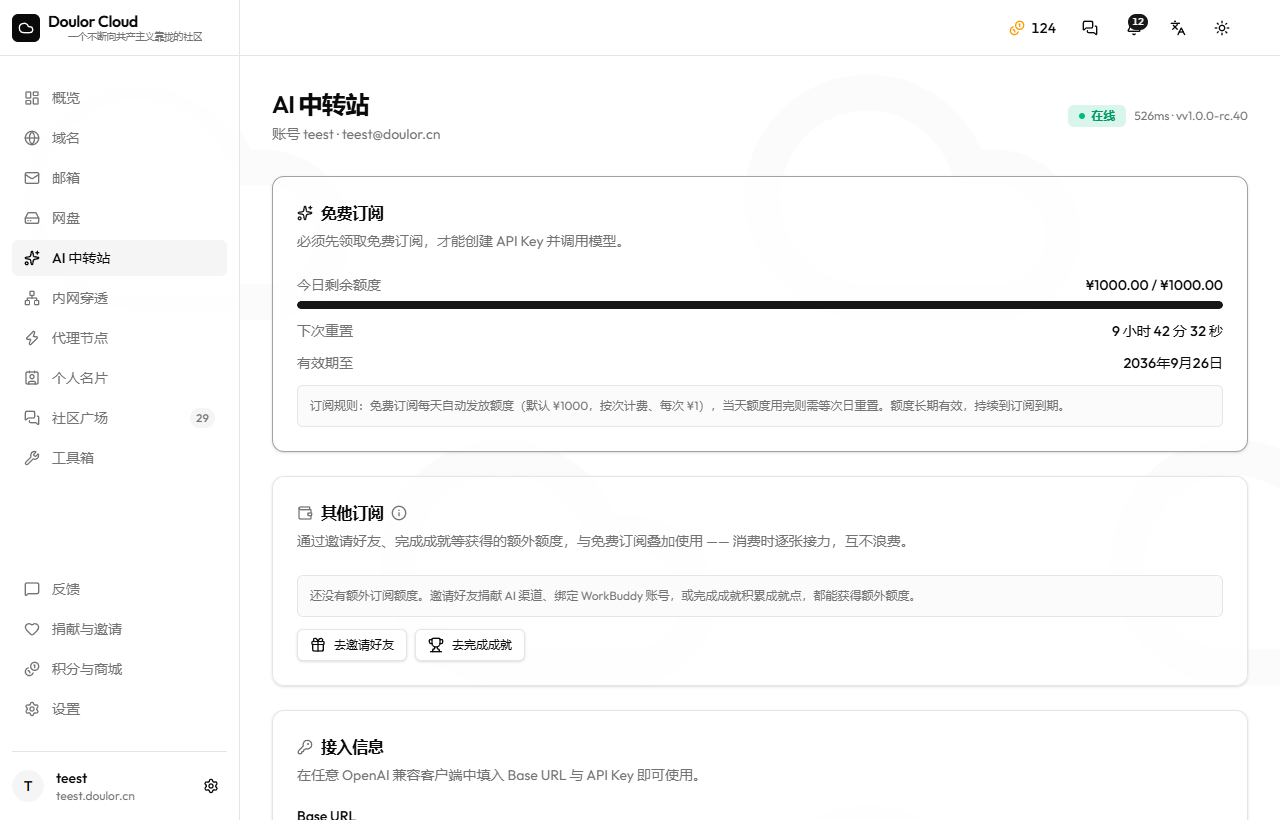The width and height of the screenshot is (1280, 820).
Task: Click the gear icon beside teest profile
Action: point(211,786)
